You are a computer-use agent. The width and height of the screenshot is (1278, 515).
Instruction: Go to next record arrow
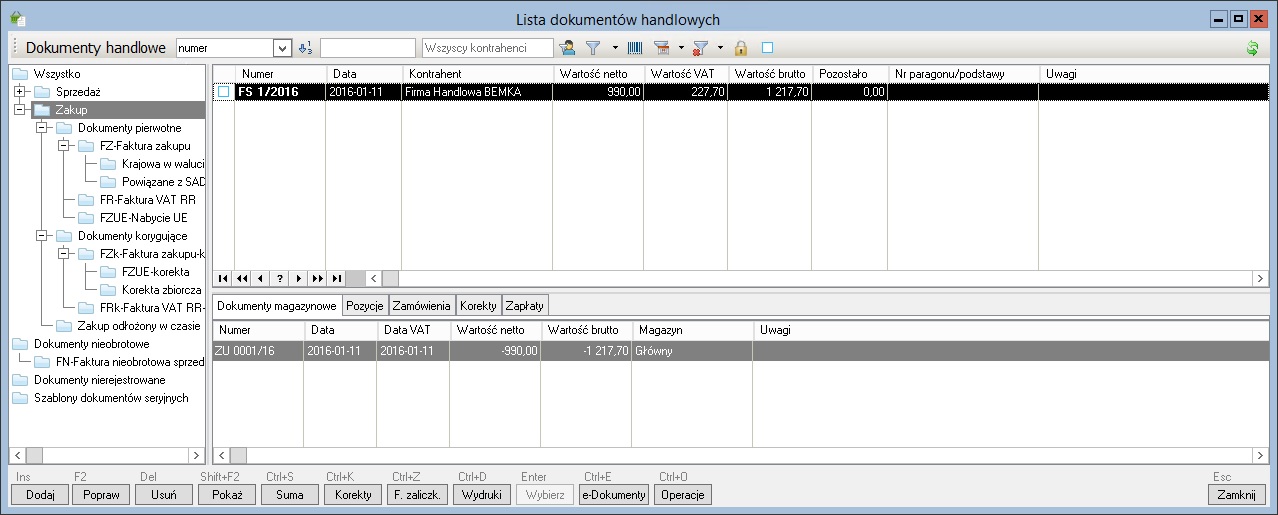click(298, 278)
